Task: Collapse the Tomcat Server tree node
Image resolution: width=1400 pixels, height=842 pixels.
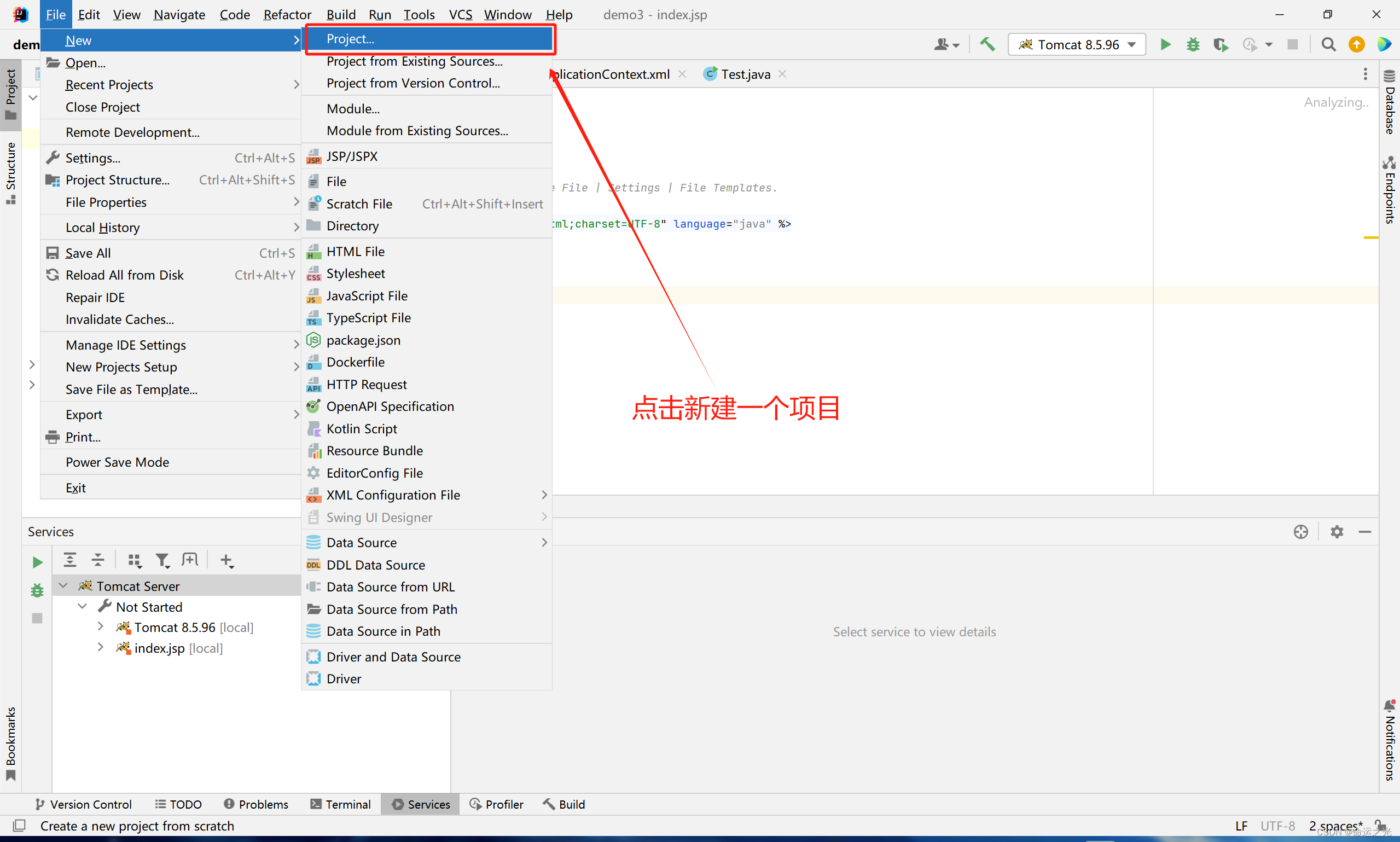Action: click(x=63, y=585)
